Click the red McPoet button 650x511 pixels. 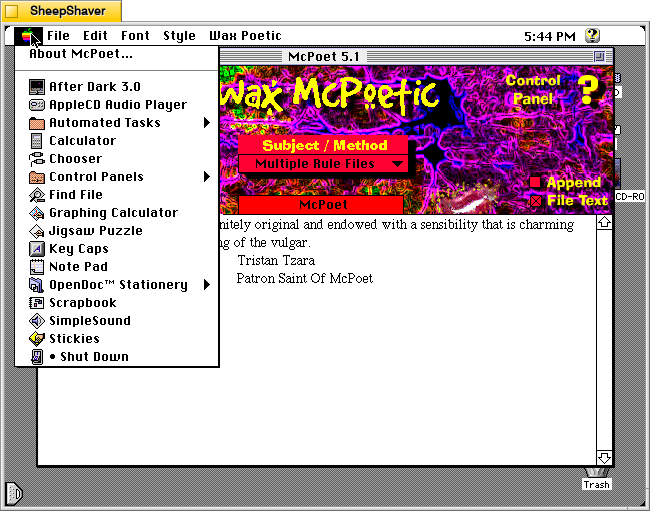tap(321, 205)
